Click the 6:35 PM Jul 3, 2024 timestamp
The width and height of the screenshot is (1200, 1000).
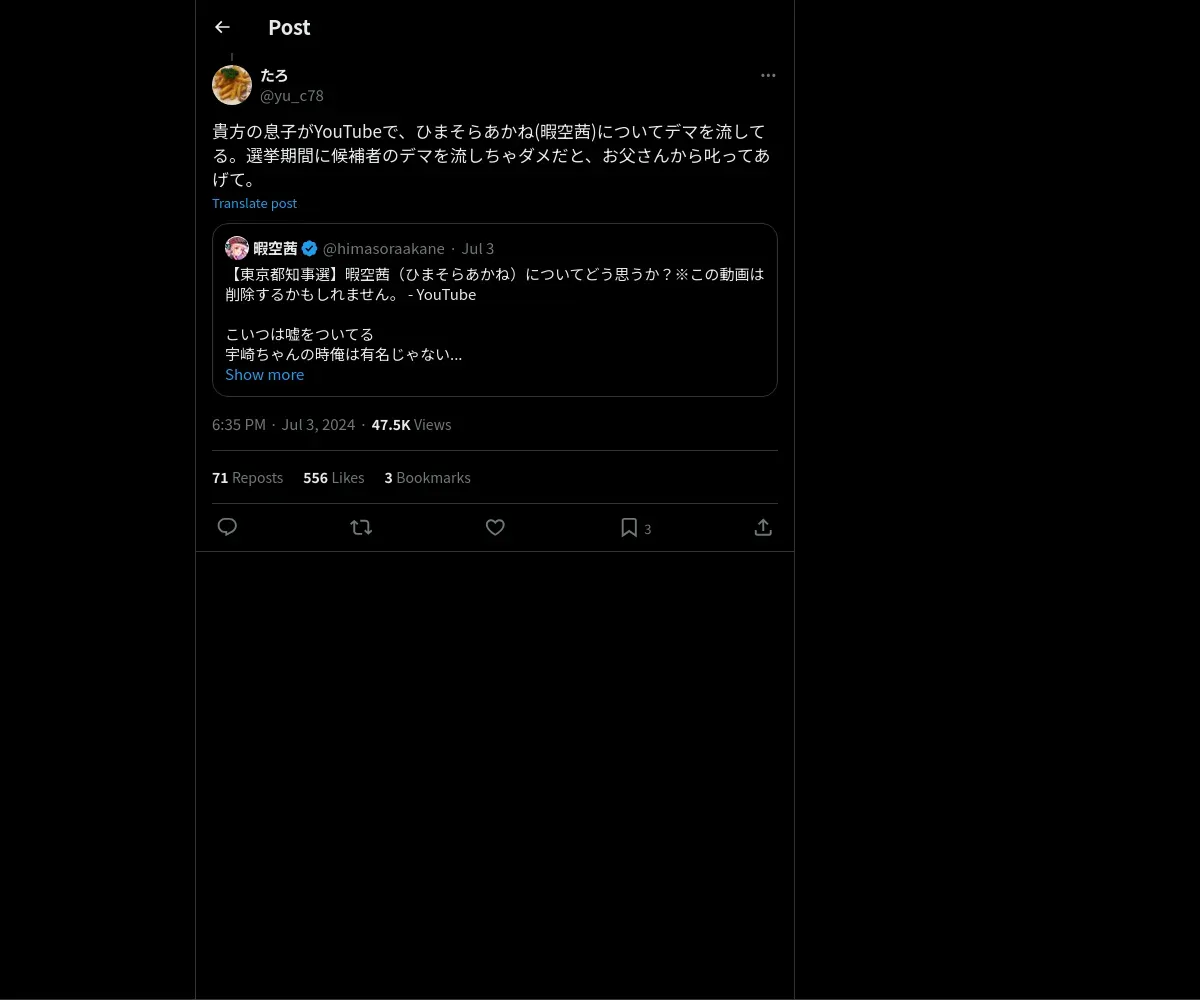point(284,425)
